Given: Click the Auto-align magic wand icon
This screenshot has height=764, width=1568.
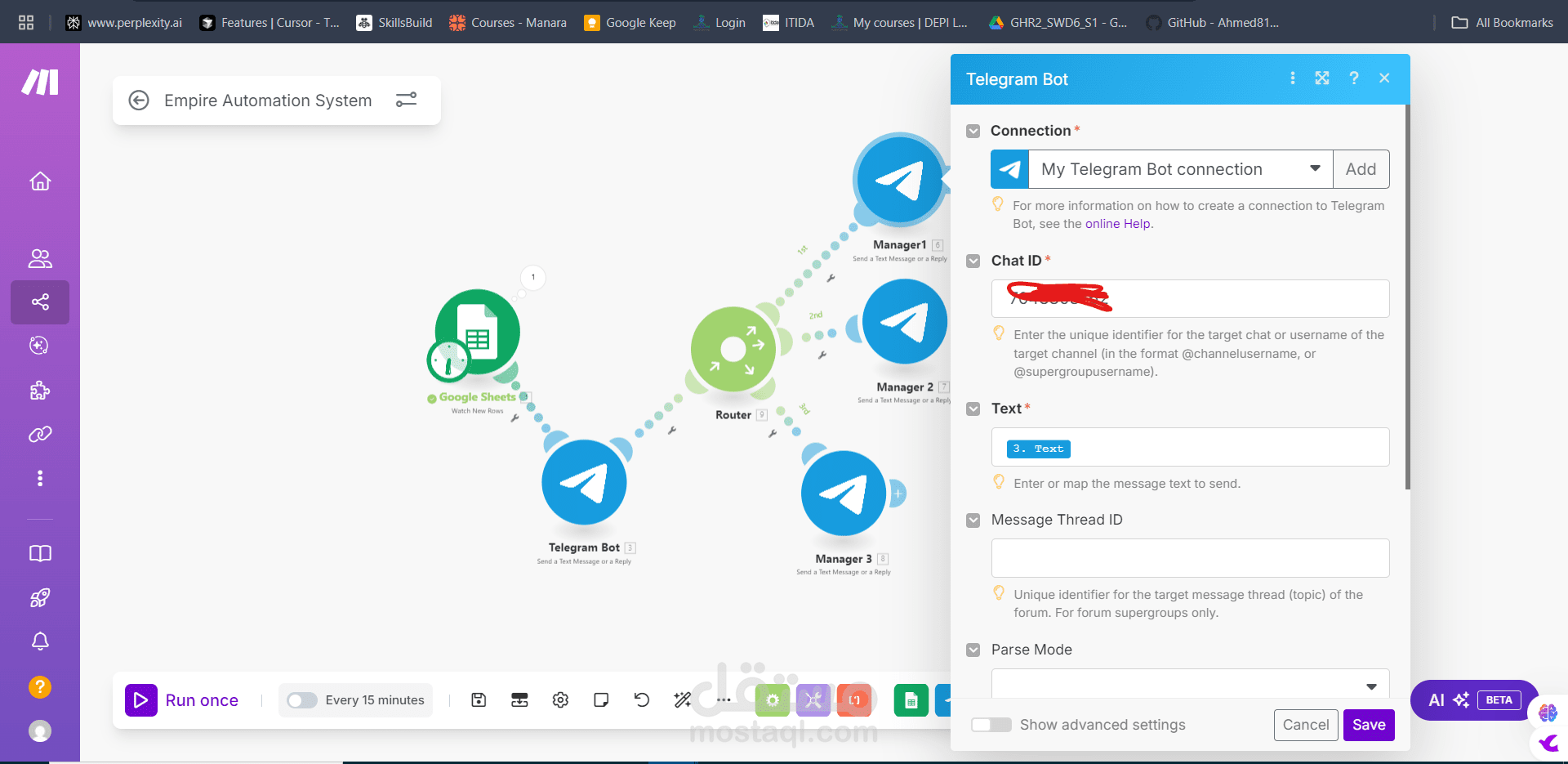Looking at the screenshot, I should click(683, 699).
